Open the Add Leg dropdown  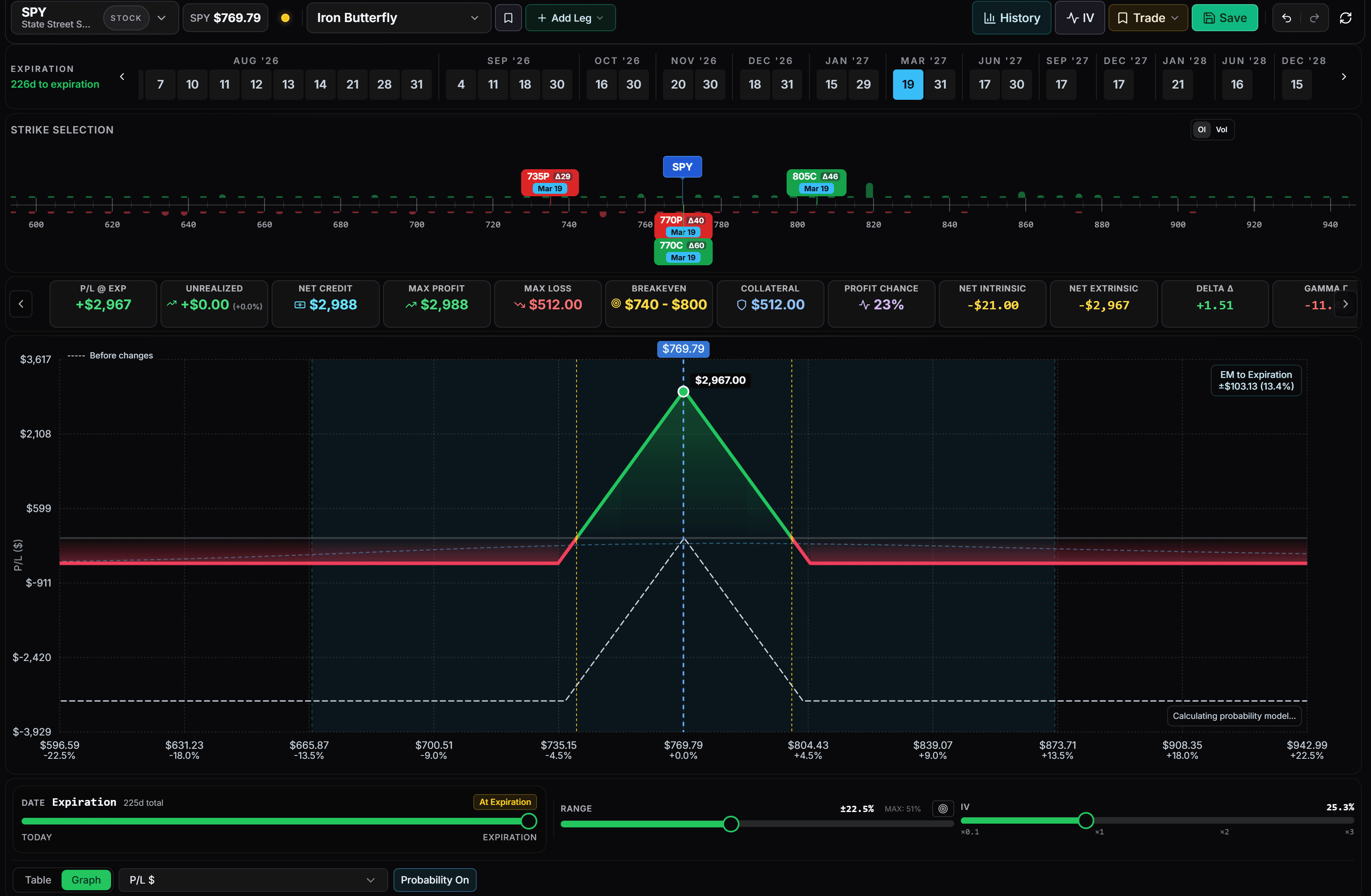(570, 18)
